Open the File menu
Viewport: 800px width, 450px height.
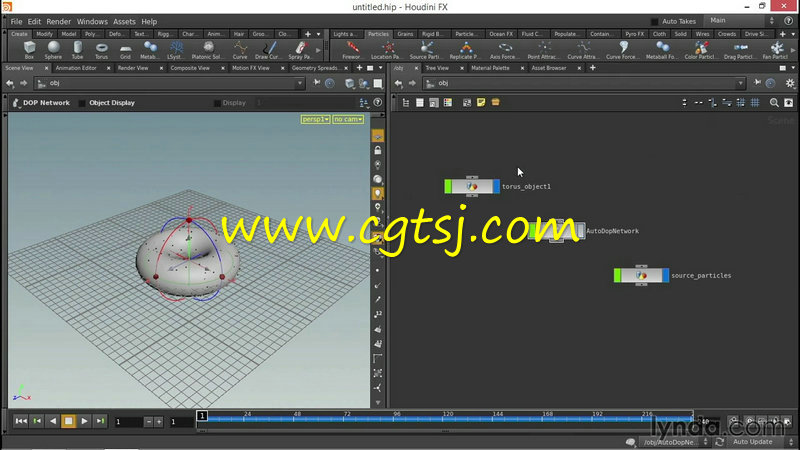(x=16, y=21)
